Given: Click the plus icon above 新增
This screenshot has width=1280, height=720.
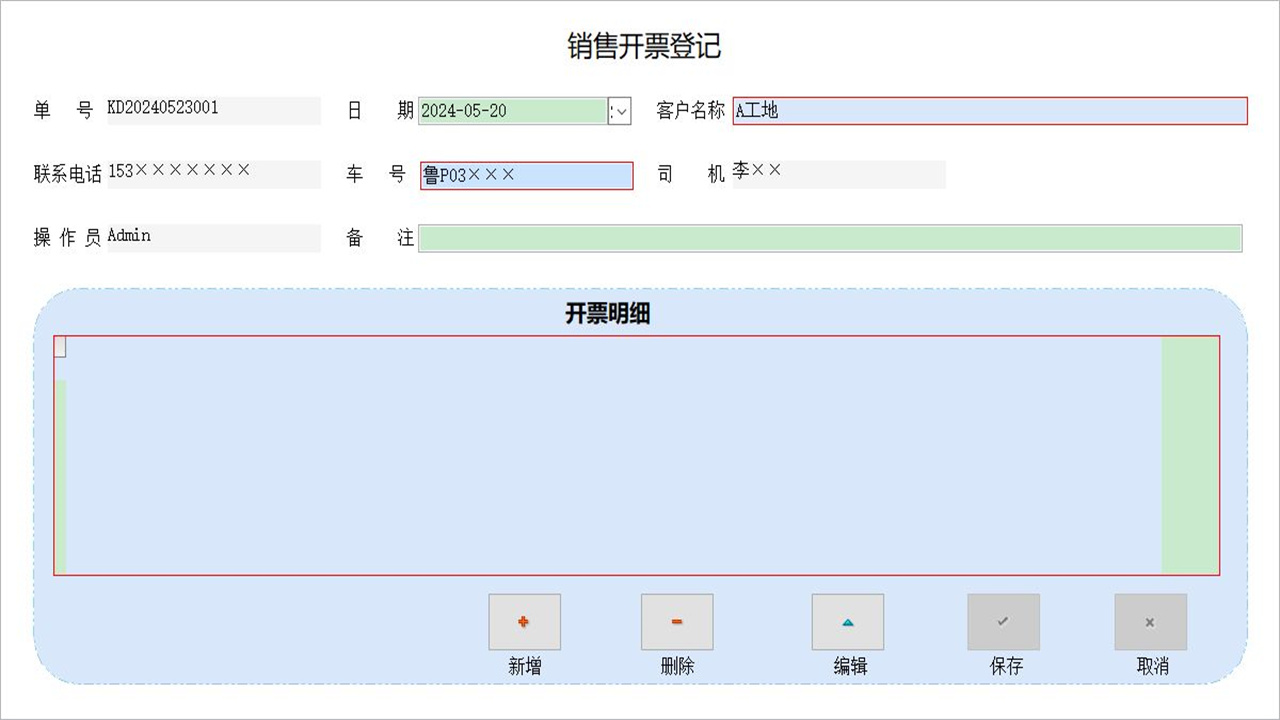Looking at the screenshot, I should (524, 621).
